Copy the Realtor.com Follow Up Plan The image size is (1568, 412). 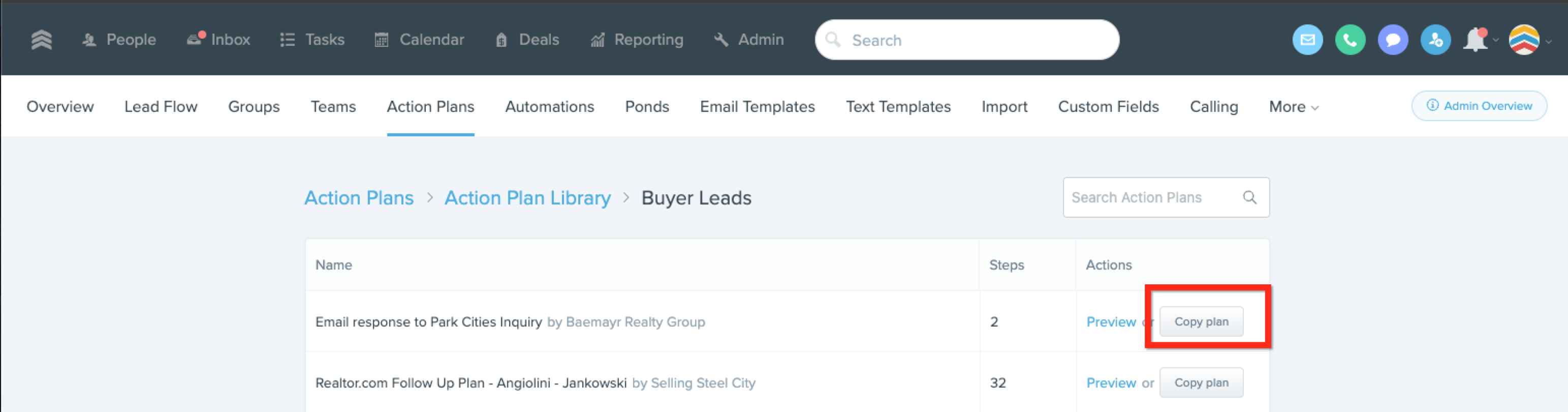click(x=1200, y=382)
